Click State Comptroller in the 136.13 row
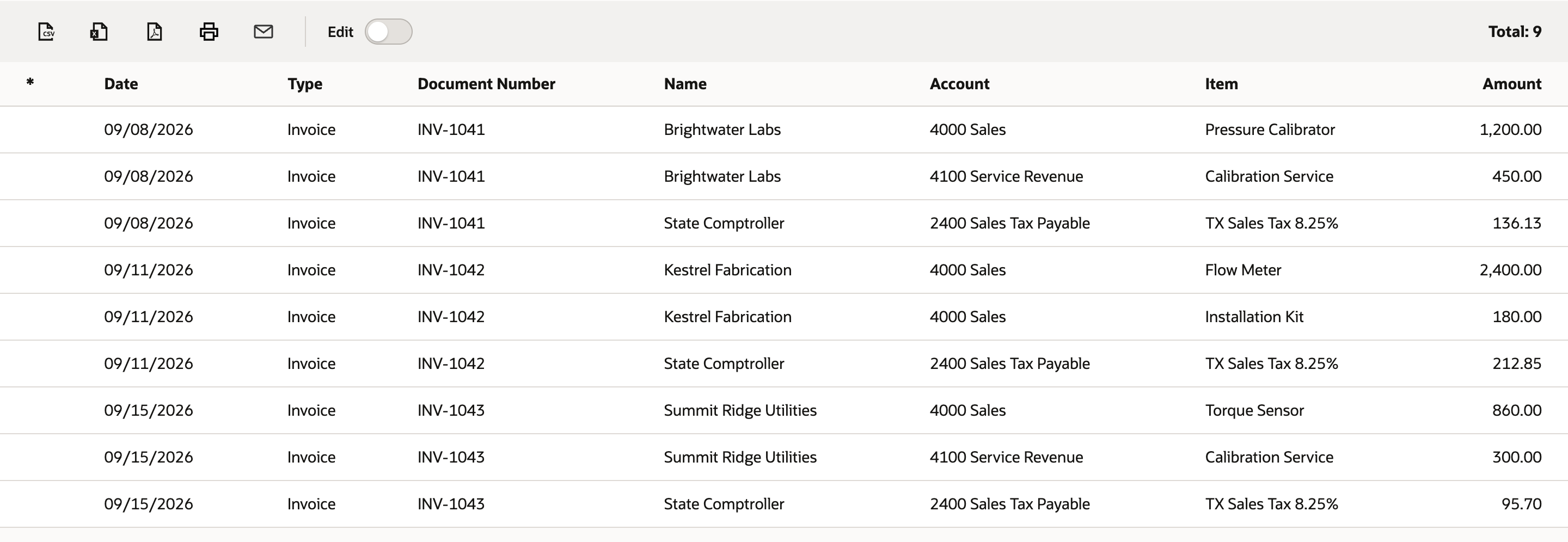Image resolution: width=1568 pixels, height=542 pixels. pos(724,223)
